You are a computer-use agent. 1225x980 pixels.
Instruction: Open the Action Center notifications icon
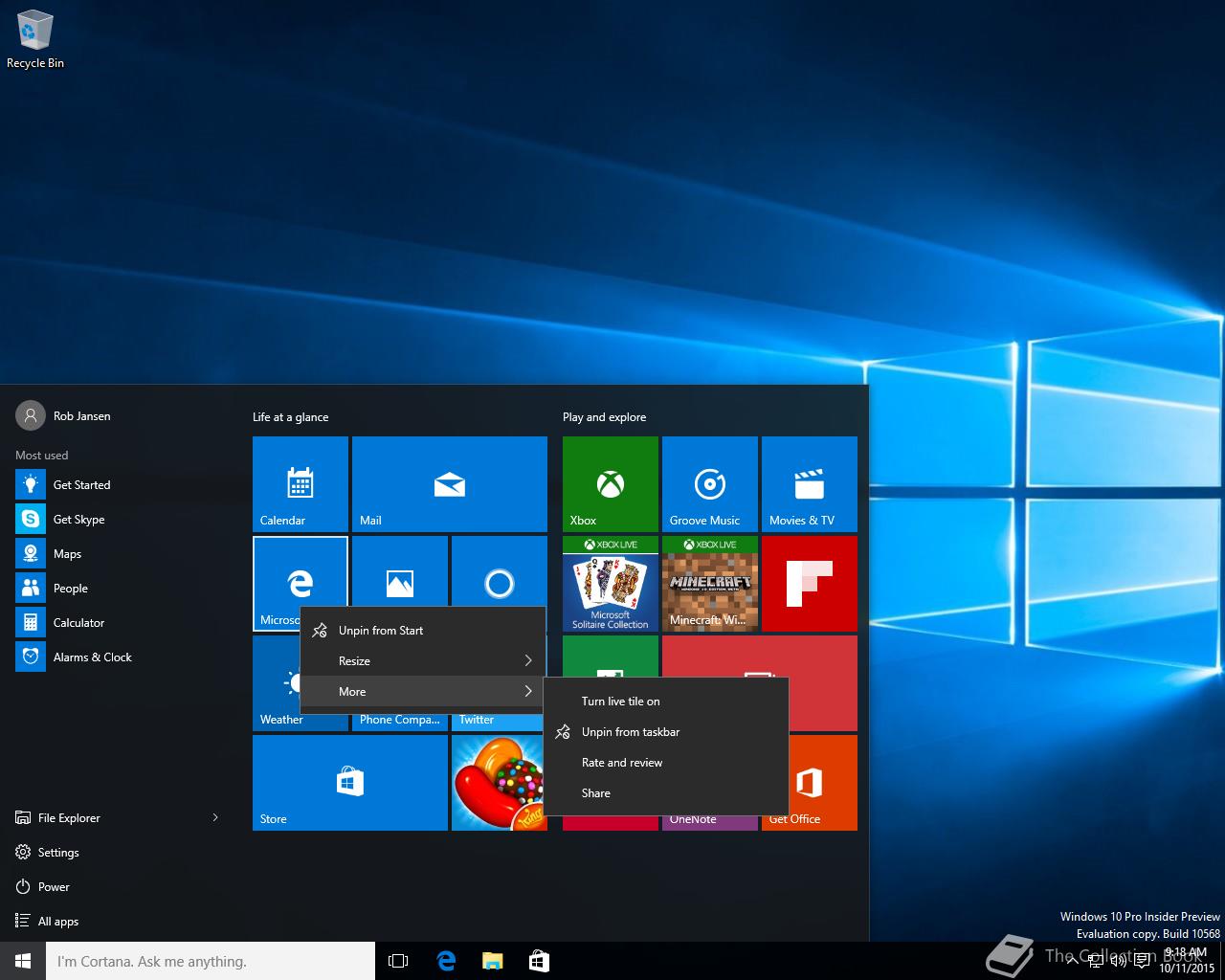click(x=1142, y=961)
